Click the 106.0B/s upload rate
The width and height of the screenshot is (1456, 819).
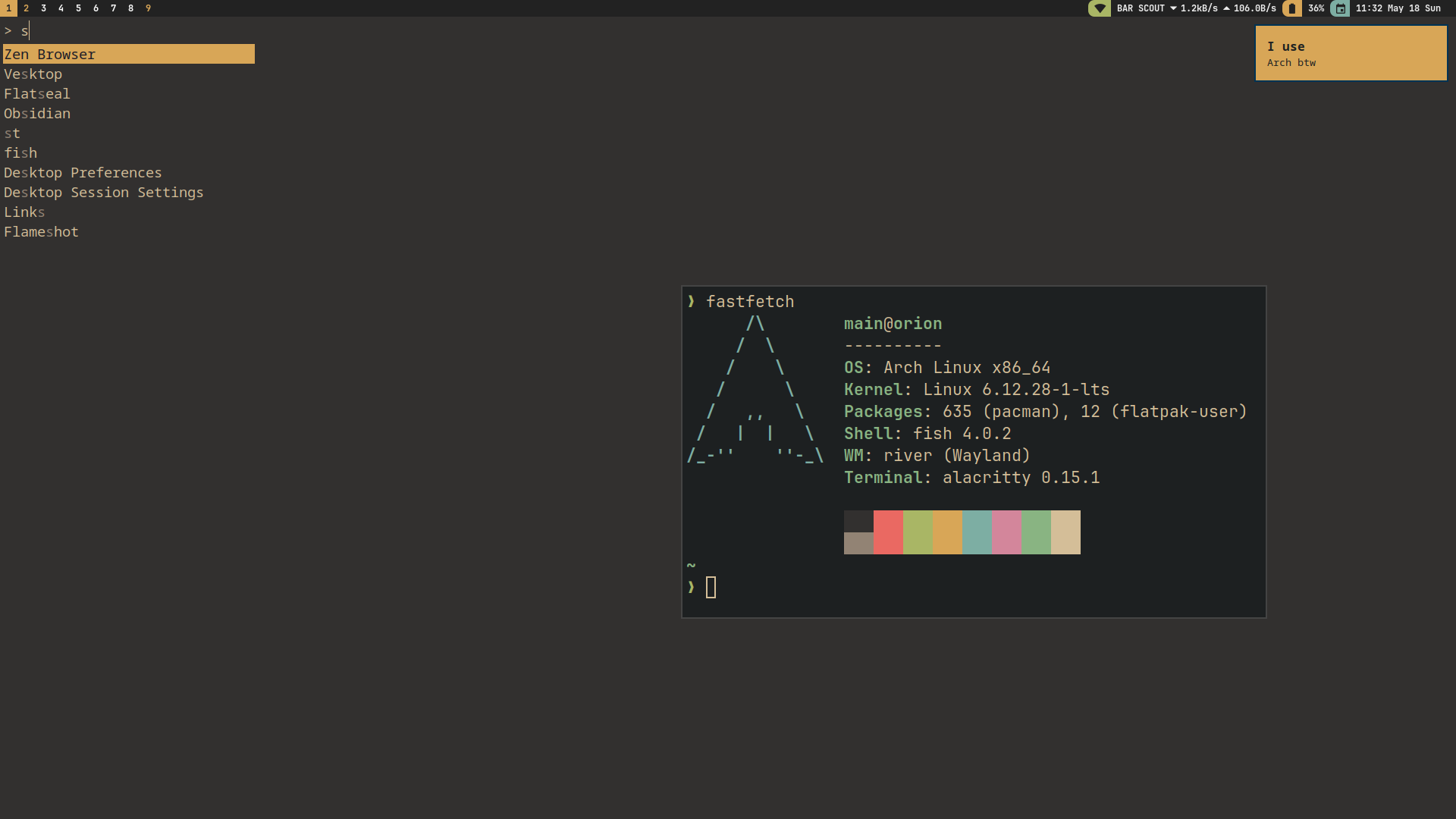coord(1254,8)
